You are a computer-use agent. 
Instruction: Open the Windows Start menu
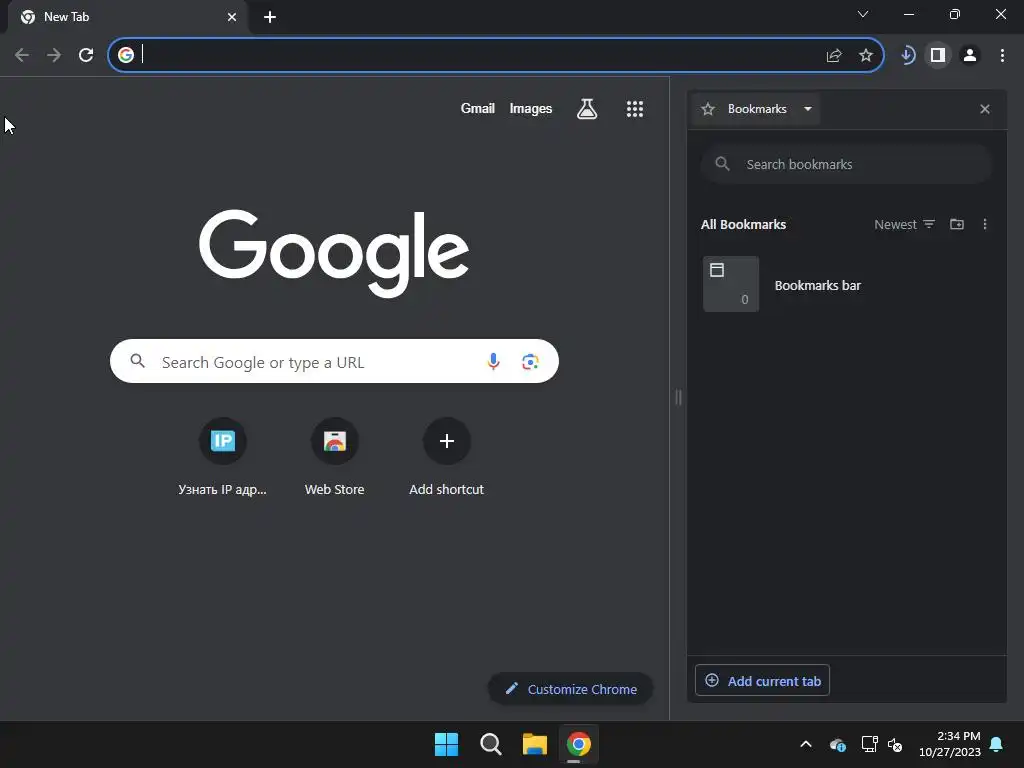(x=447, y=744)
